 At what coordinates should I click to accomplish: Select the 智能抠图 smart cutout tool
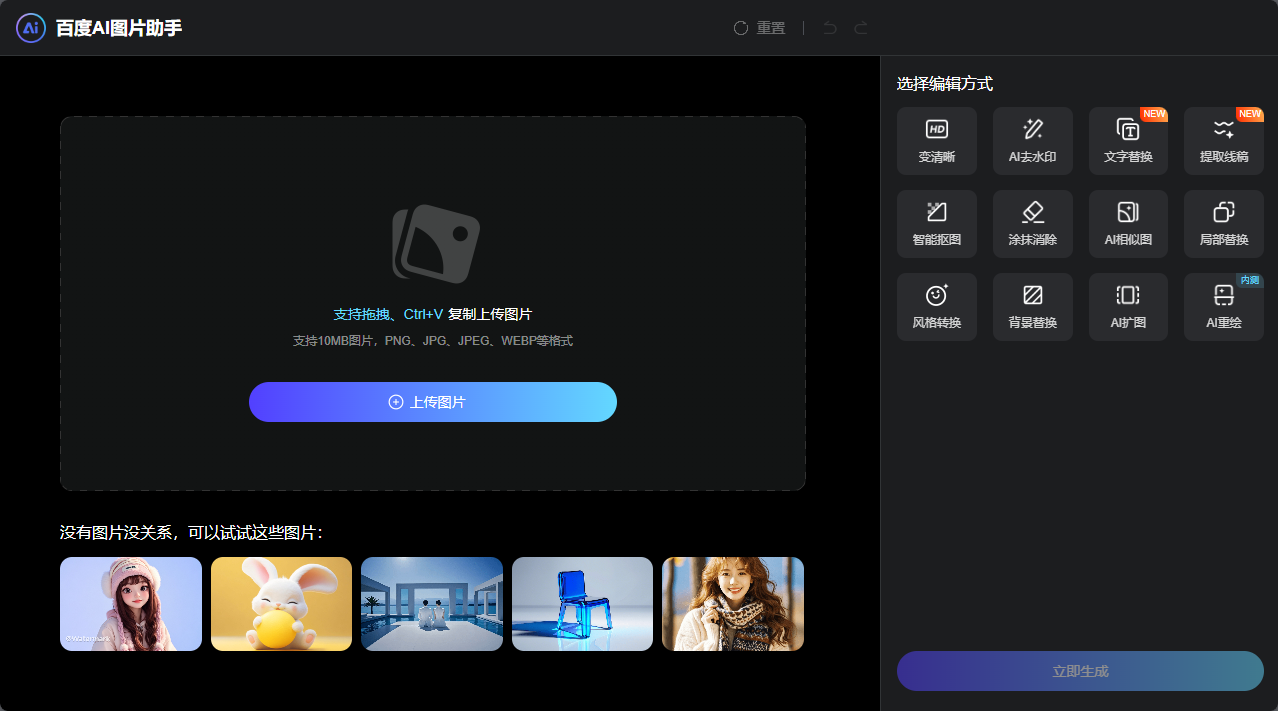[x=936, y=223]
